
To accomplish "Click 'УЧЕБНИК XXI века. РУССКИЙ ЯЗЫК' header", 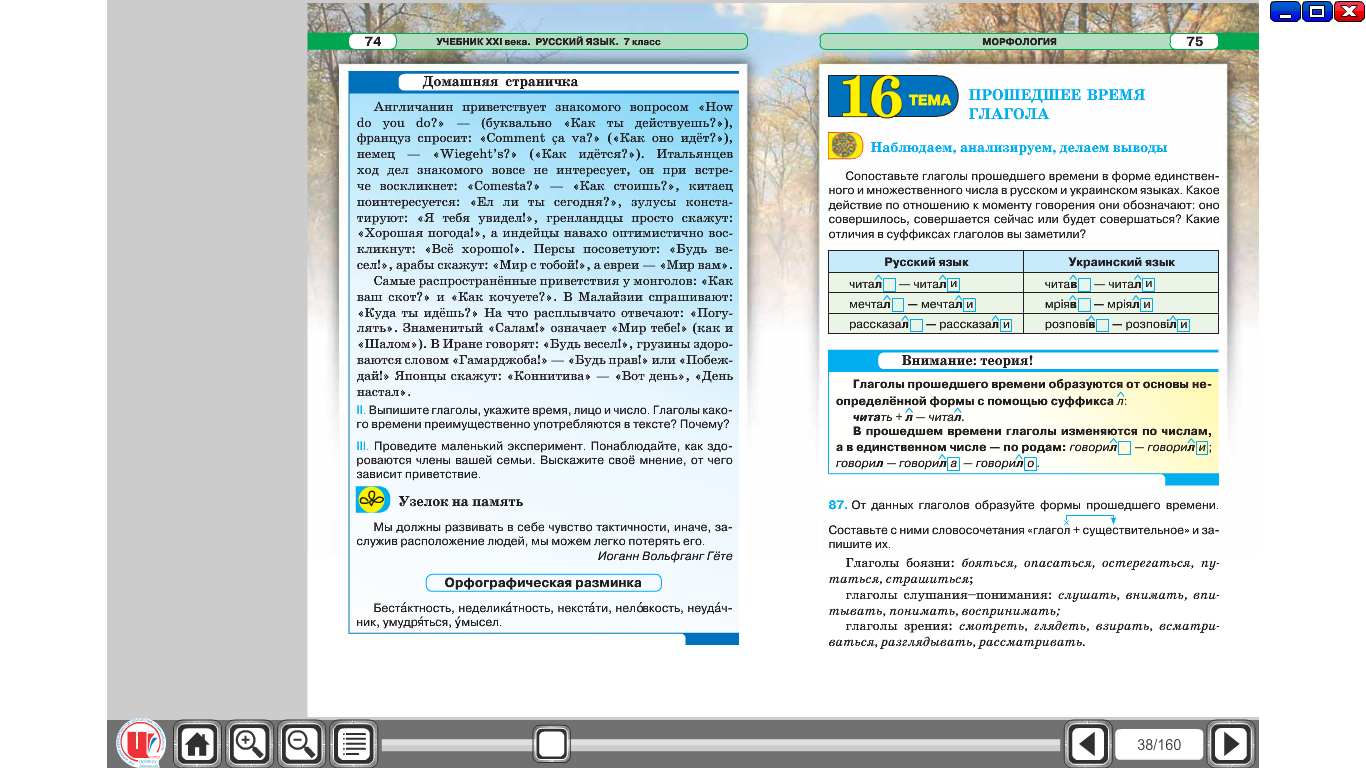I will pyautogui.click(x=548, y=41).
